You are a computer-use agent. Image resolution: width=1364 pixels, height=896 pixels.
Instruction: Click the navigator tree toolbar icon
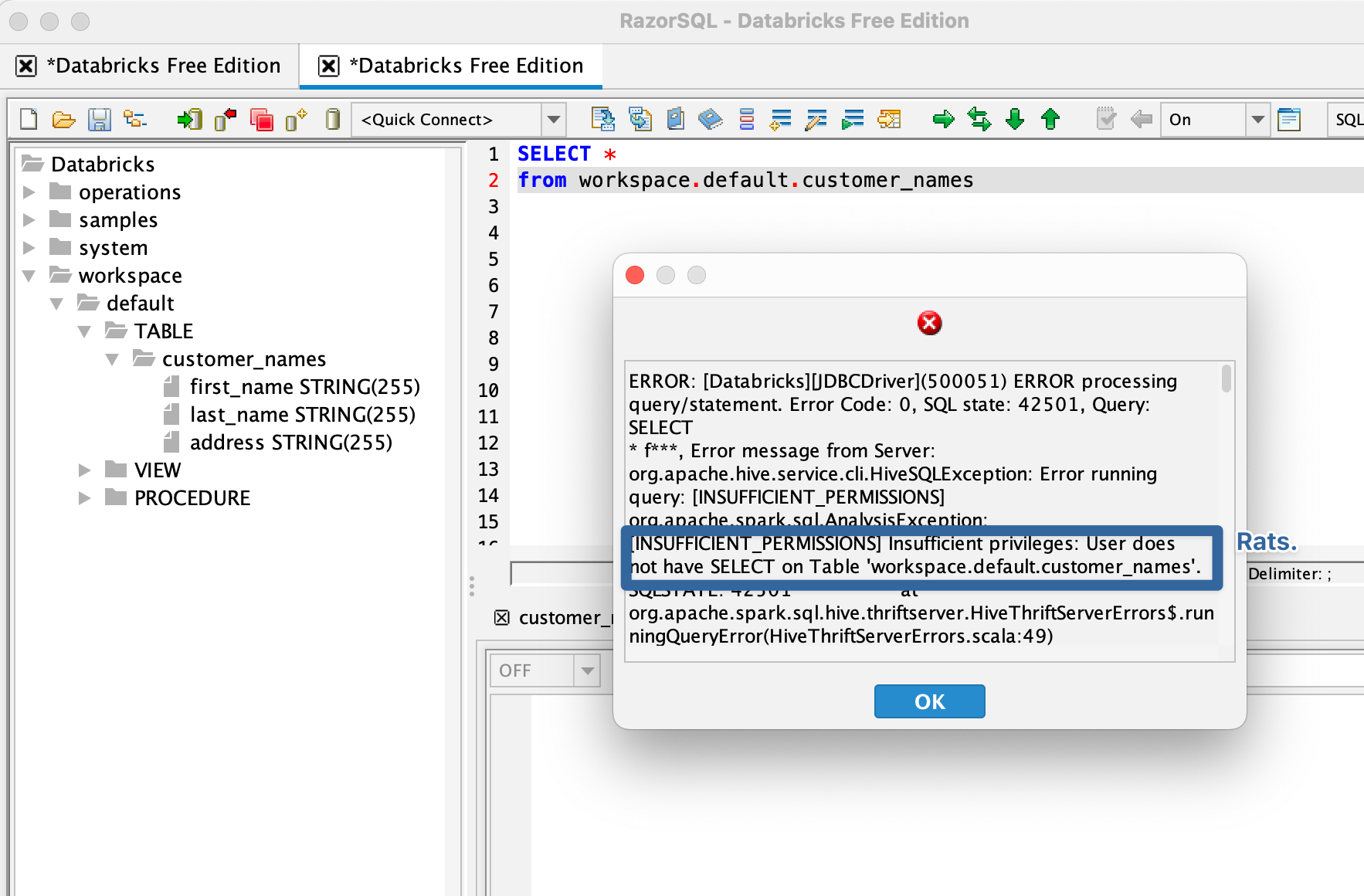coord(135,119)
